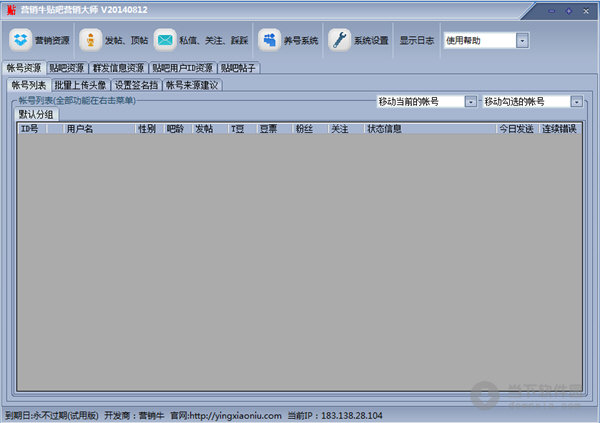Image resolution: width=600 pixels, height=423 pixels.
Task: Close the 营销牛贴吧营销大师 window
Action: [x=586, y=11]
